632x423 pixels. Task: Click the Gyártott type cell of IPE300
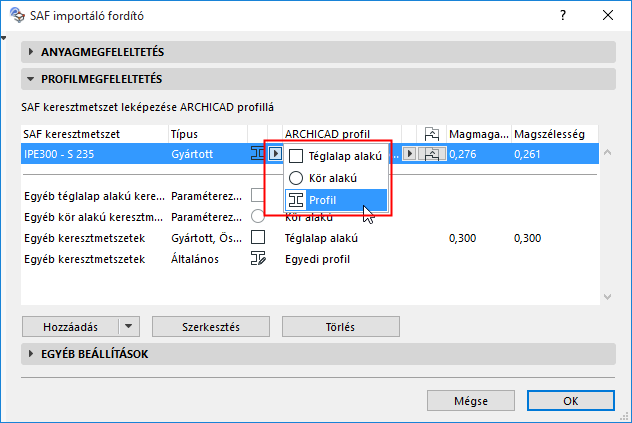192,154
